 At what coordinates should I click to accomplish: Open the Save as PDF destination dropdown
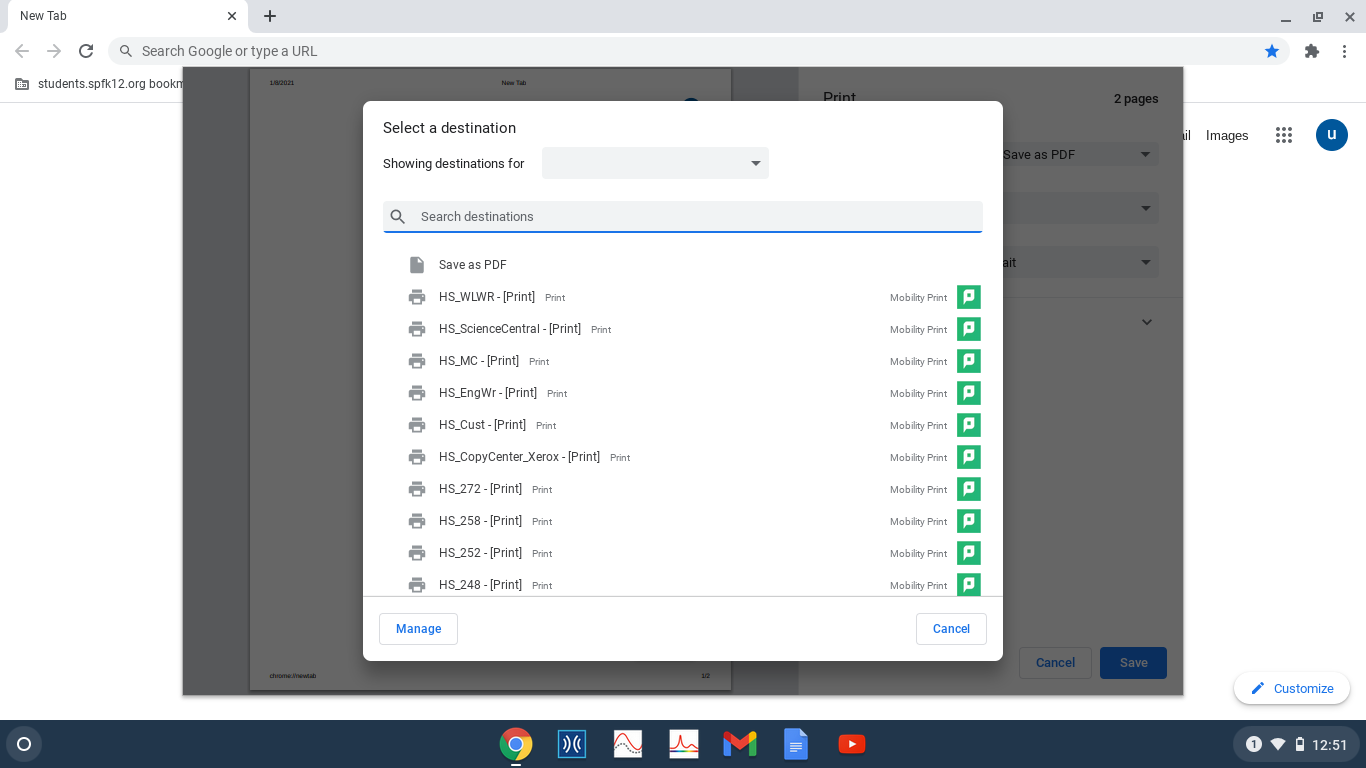(x=1078, y=155)
